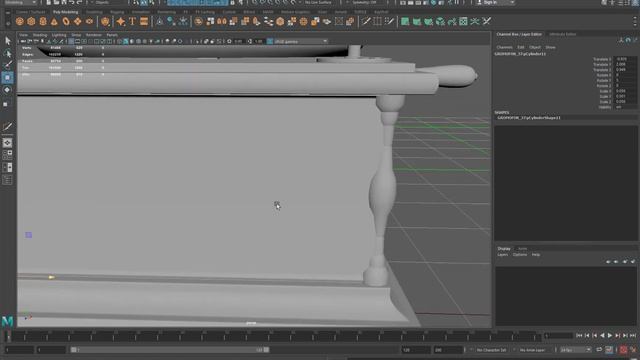Open the No Anim Layer dropdown

coord(533,350)
